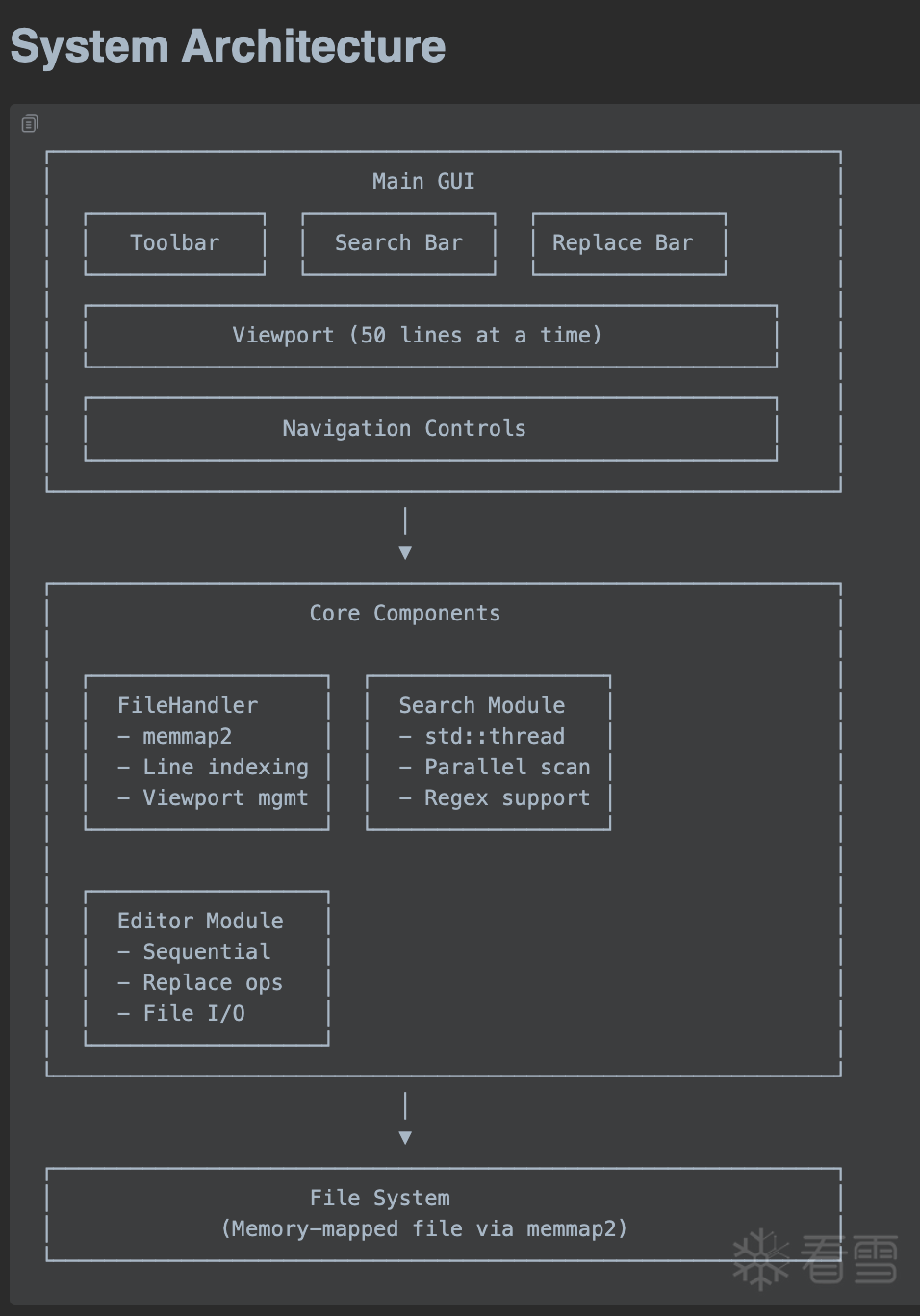Click the "Search Bar" box text
This screenshot has height=1316, width=920.
click(398, 242)
